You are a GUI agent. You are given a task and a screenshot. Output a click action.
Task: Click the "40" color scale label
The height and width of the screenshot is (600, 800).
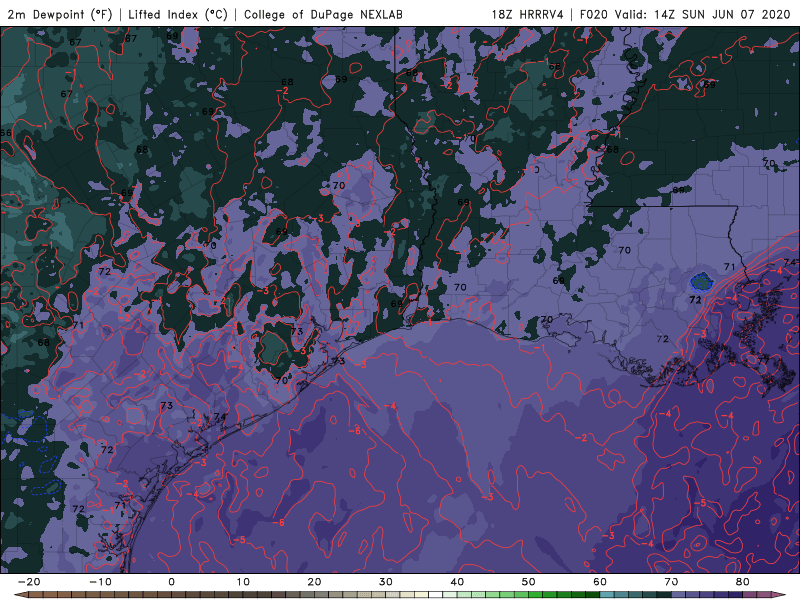[457, 582]
